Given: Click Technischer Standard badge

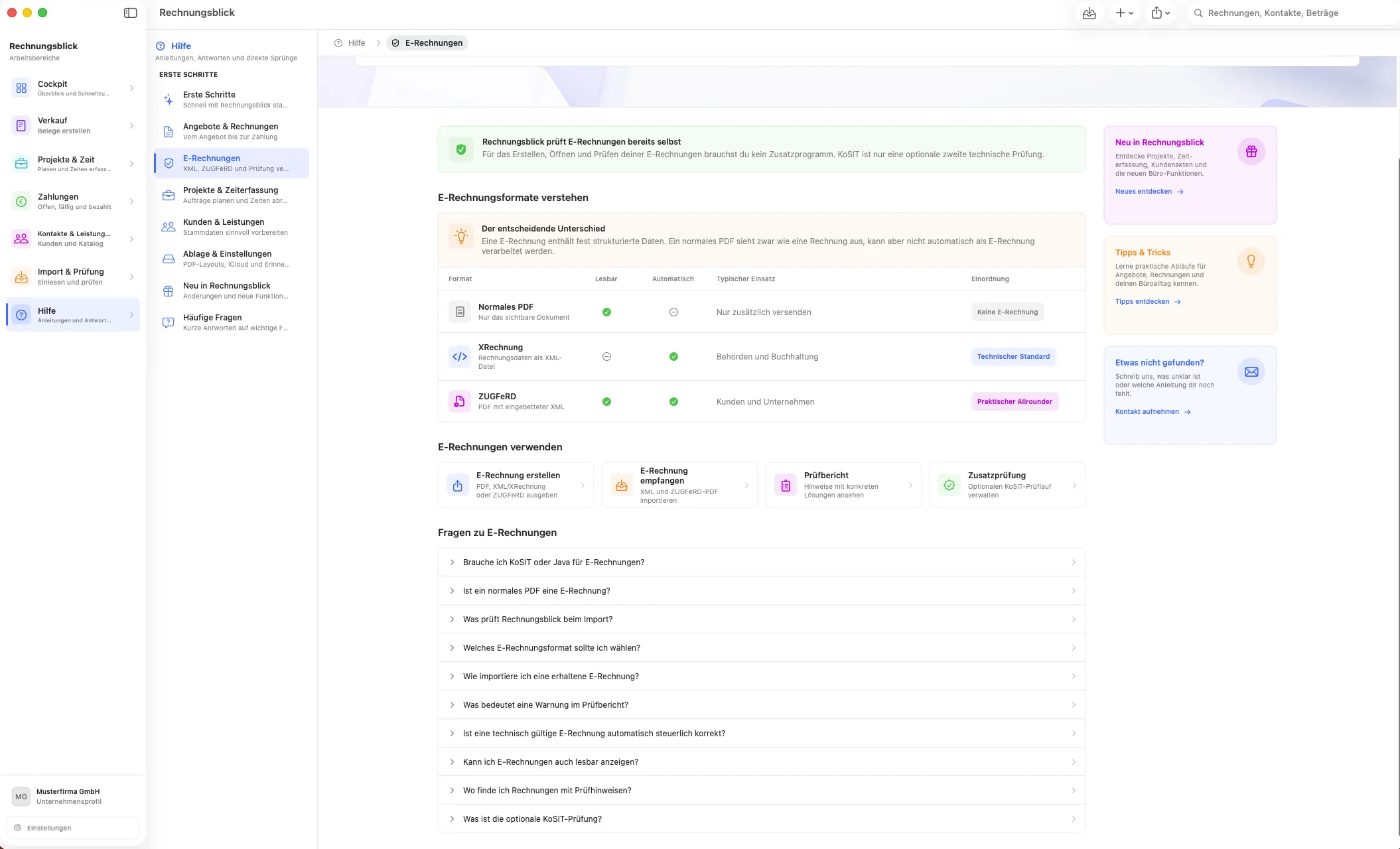Looking at the screenshot, I should [1013, 357].
